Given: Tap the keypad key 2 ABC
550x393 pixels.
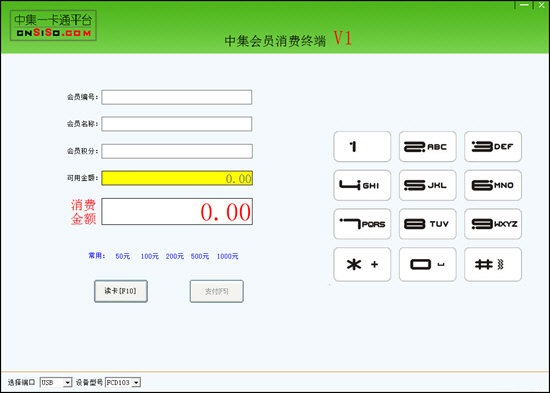Looking at the screenshot, I should 428,147.
